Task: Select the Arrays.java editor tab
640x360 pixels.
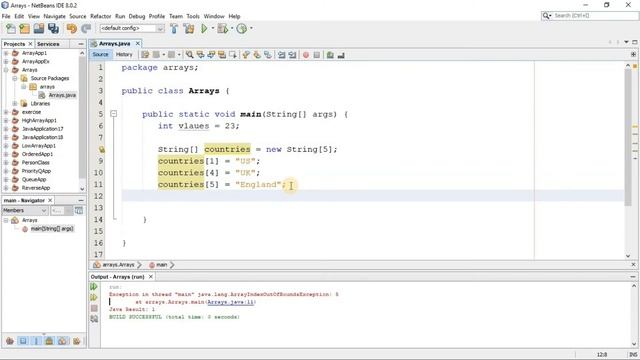Action: coord(115,43)
